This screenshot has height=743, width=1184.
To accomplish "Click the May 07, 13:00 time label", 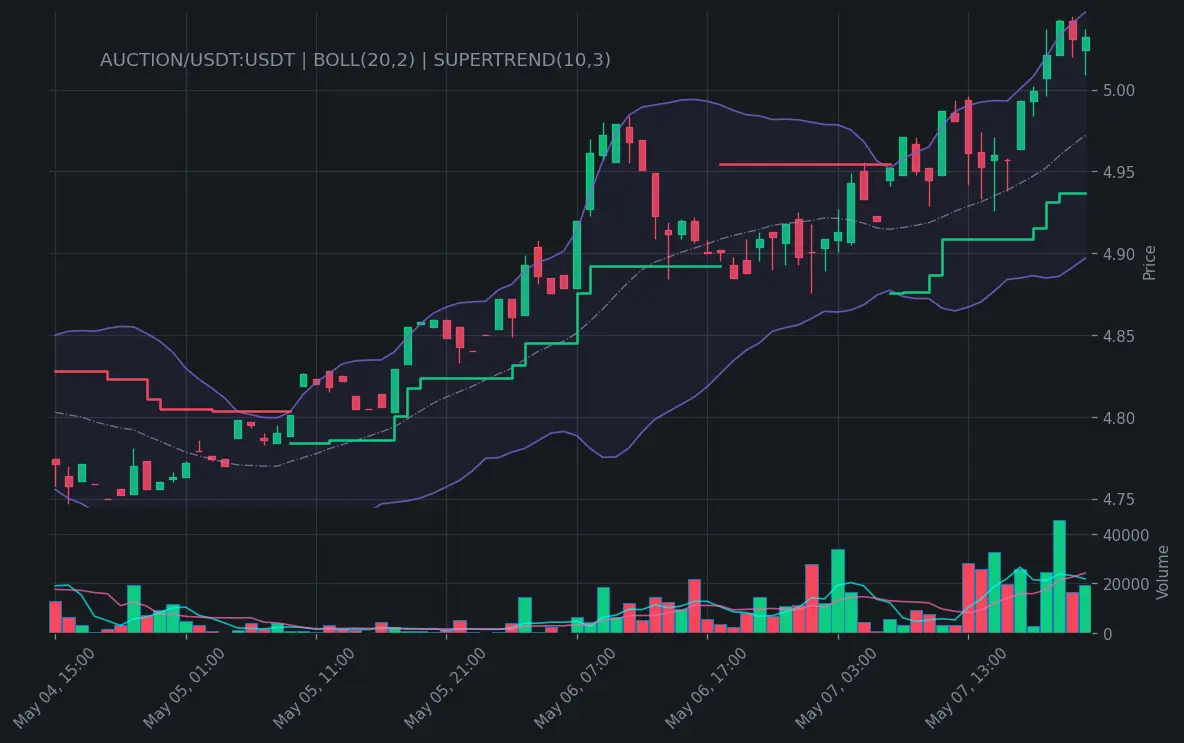I will pyautogui.click(x=966, y=687).
